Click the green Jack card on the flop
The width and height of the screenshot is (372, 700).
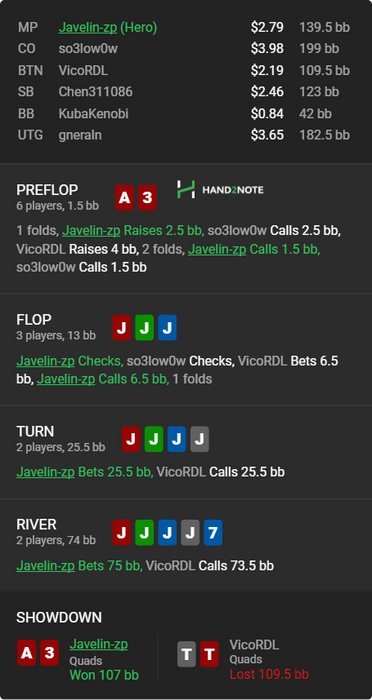pos(144,328)
